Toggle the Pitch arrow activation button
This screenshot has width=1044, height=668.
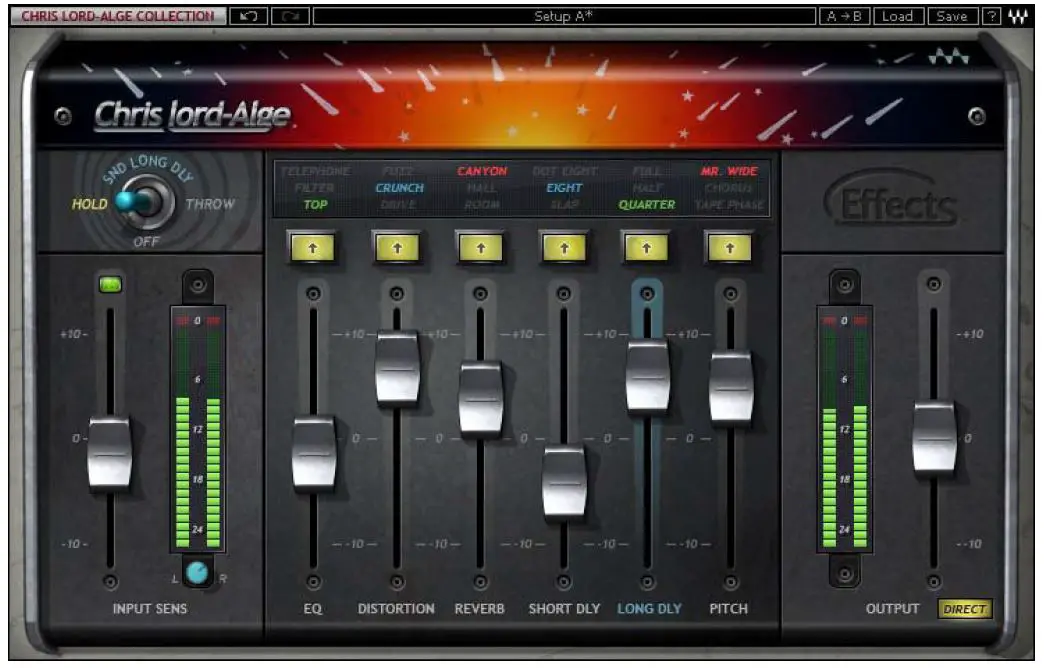[x=728, y=247]
